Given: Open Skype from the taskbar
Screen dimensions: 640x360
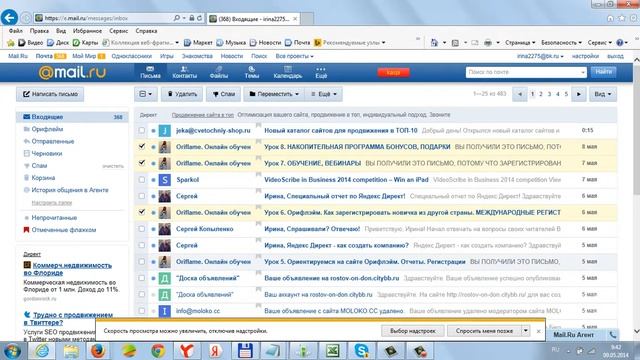Looking at the screenshot, I should tap(361, 351).
